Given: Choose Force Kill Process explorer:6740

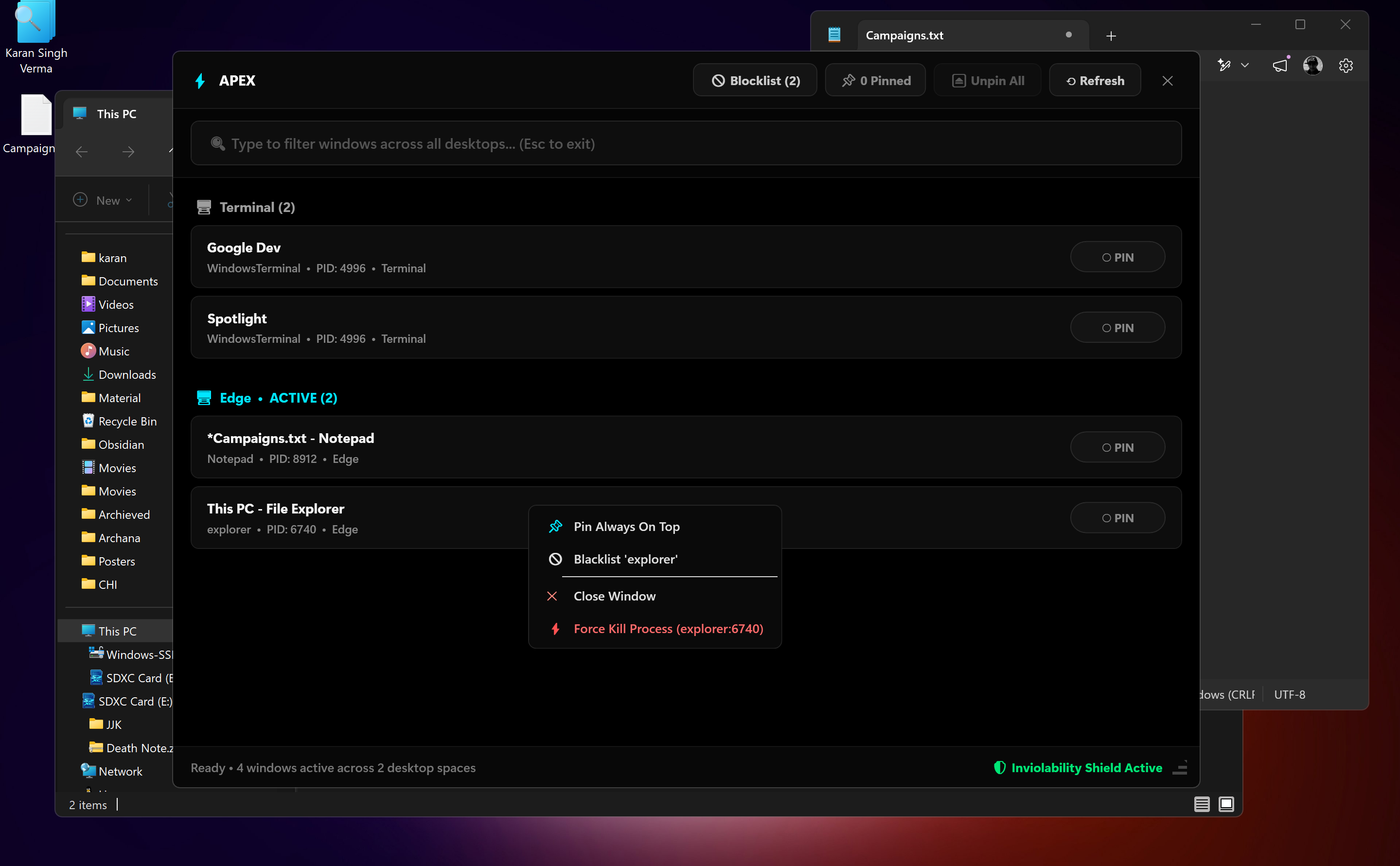Looking at the screenshot, I should (655, 629).
